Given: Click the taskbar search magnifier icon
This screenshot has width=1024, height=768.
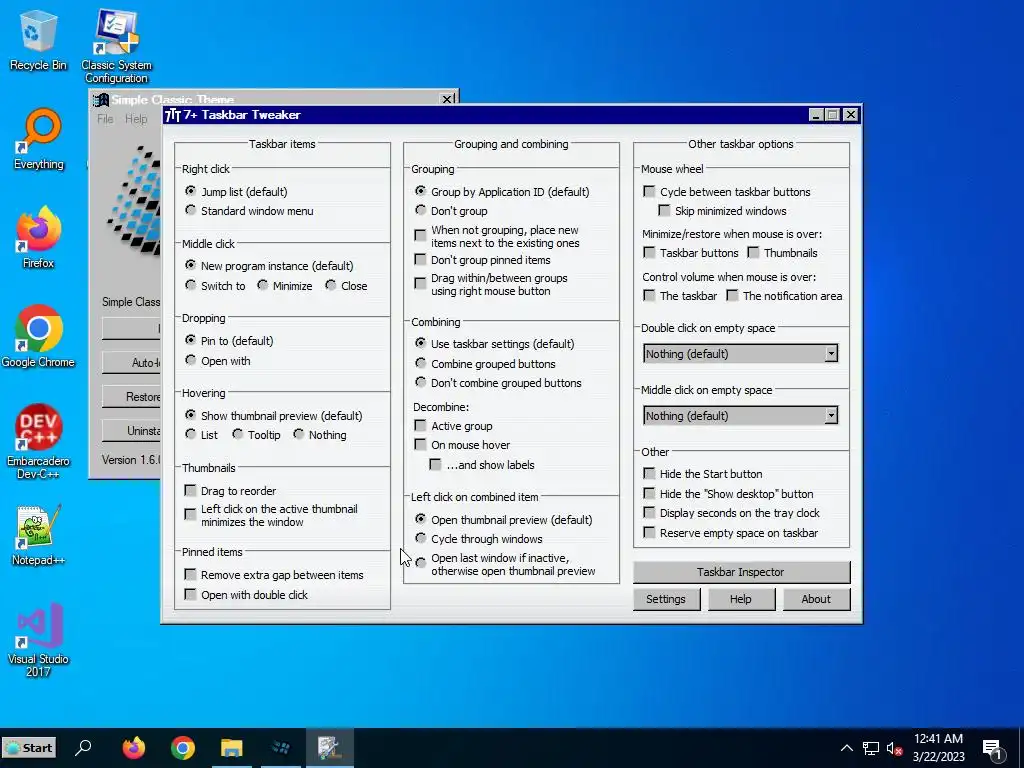Looking at the screenshot, I should click(83, 747).
